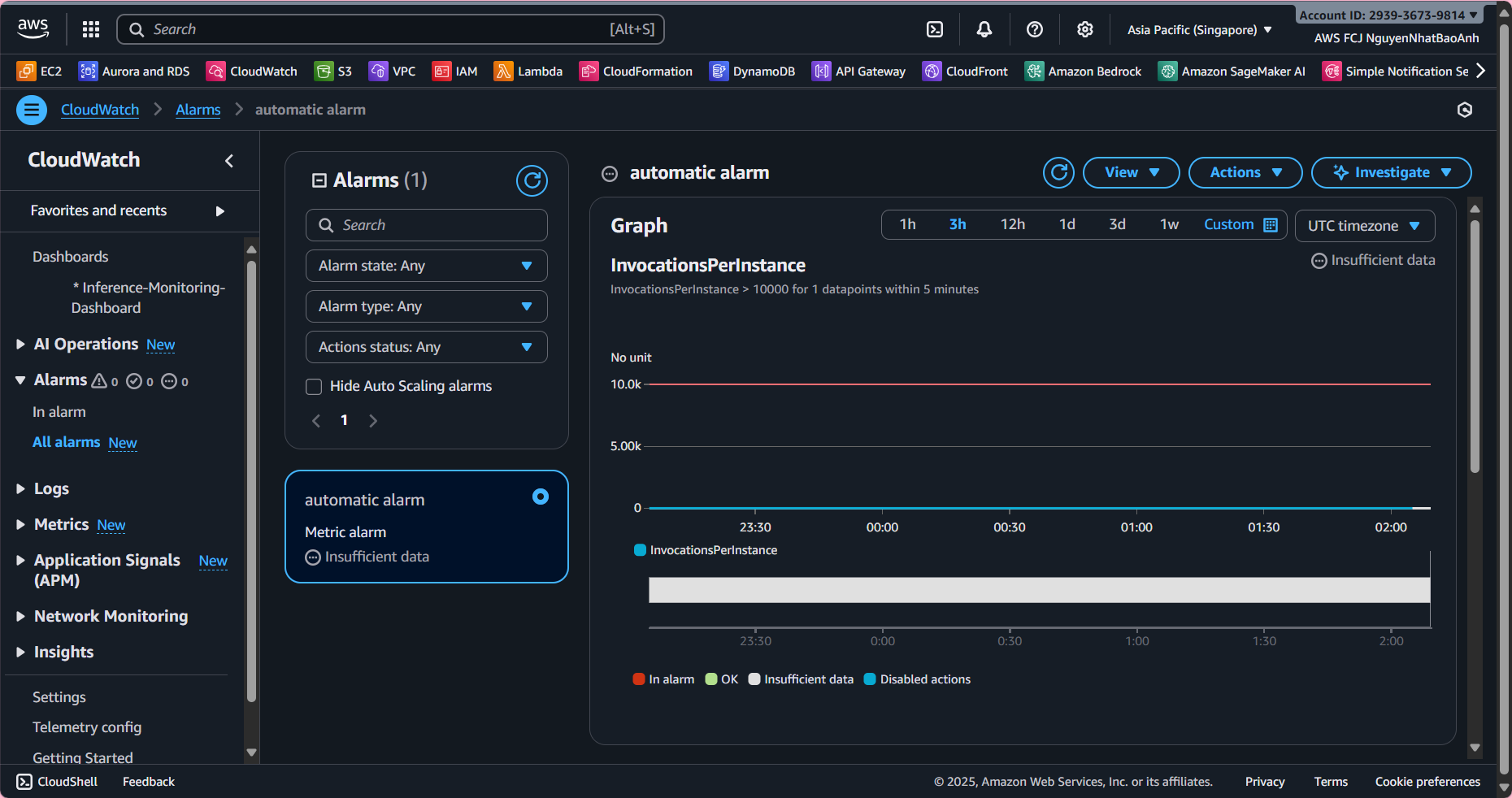The height and width of the screenshot is (798, 1512).
Task: Open the Asia Pacific (Singapore) region selector
Action: pyautogui.click(x=1200, y=30)
